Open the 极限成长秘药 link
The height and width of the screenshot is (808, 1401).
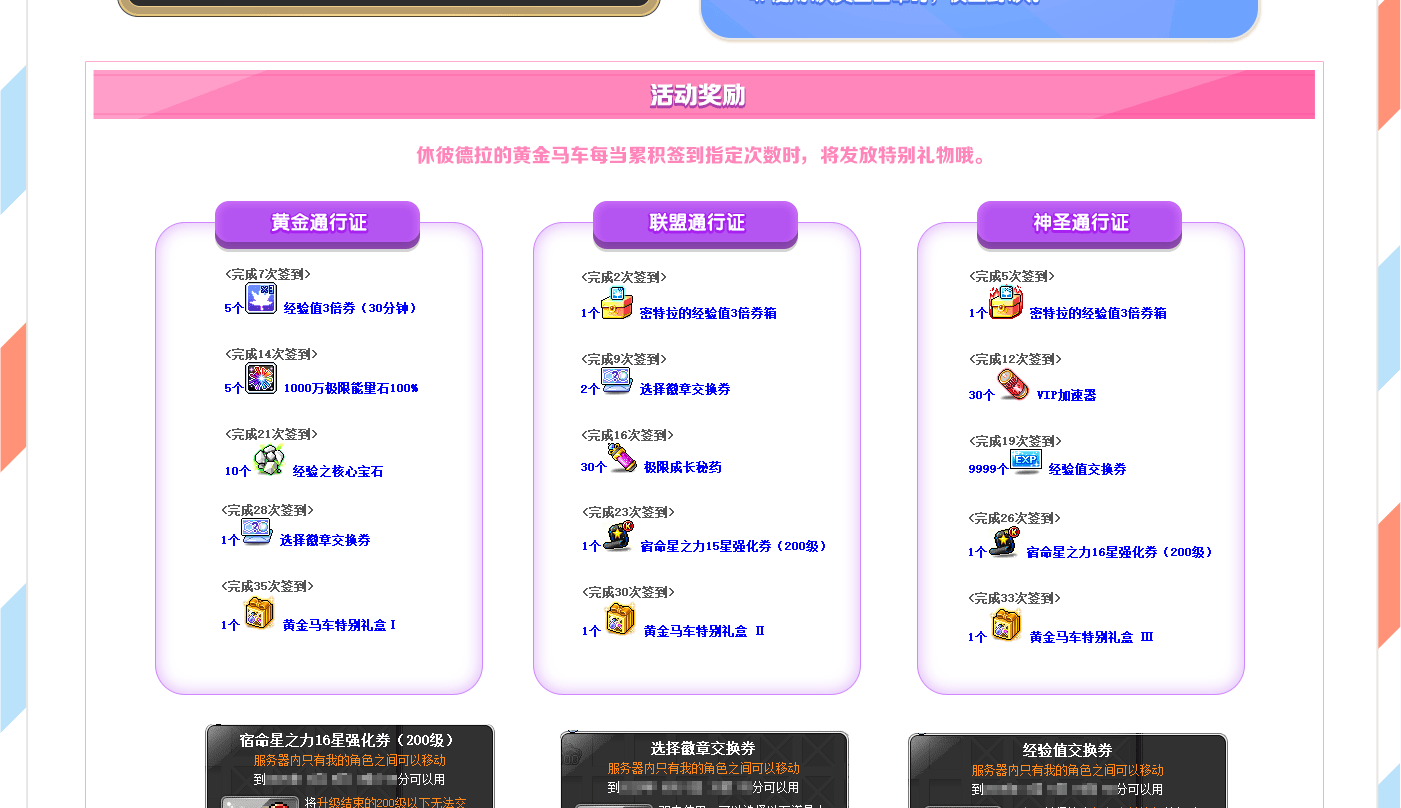(x=682, y=467)
